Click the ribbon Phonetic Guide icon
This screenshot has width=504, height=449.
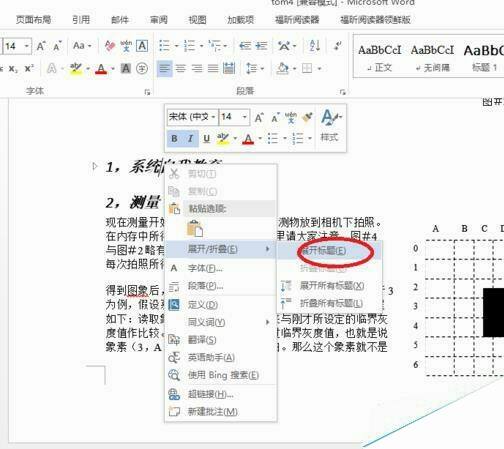[x=126, y=46]
